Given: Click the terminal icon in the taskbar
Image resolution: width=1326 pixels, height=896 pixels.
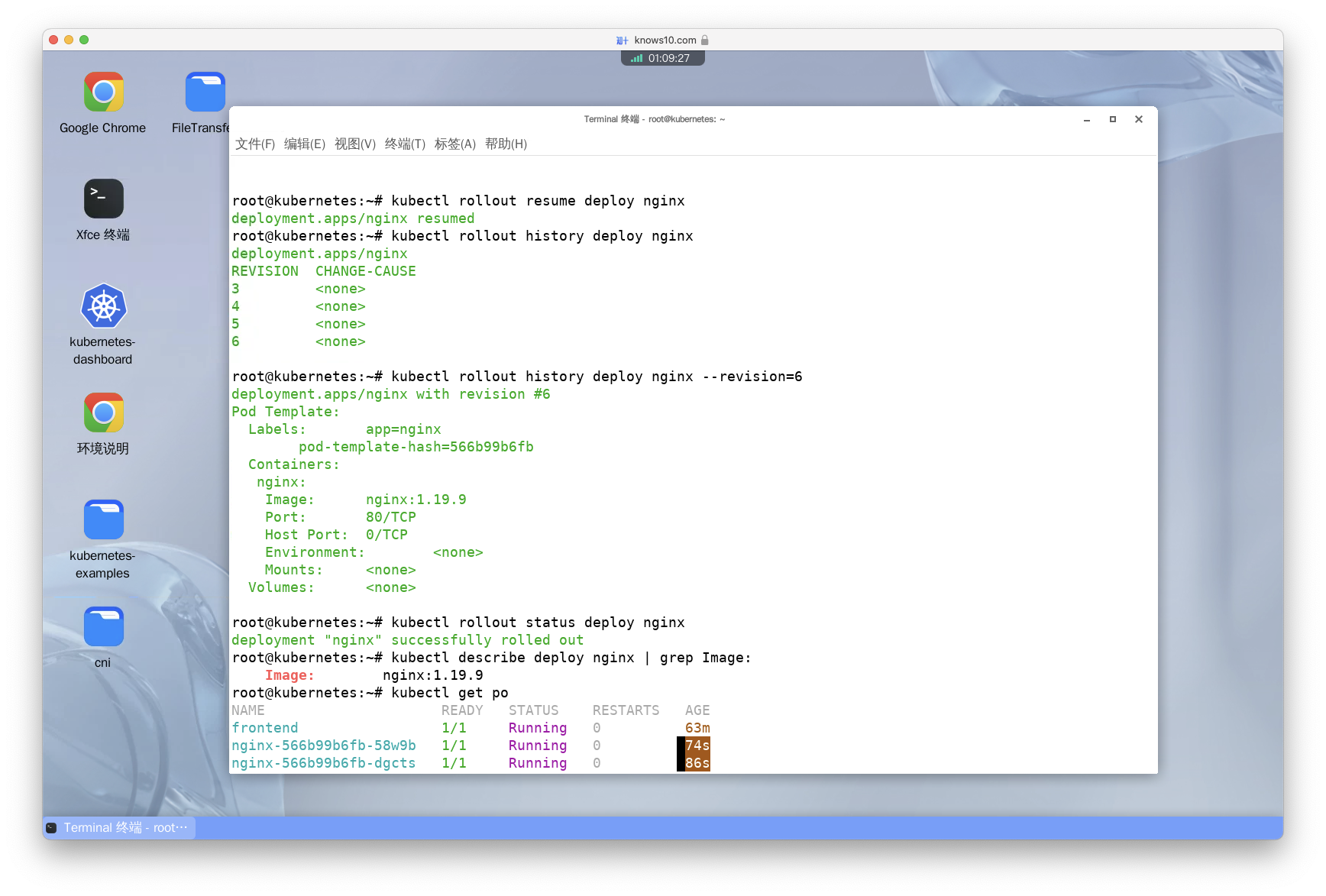Looking at the screenshot, I should (x=52, y=828).
